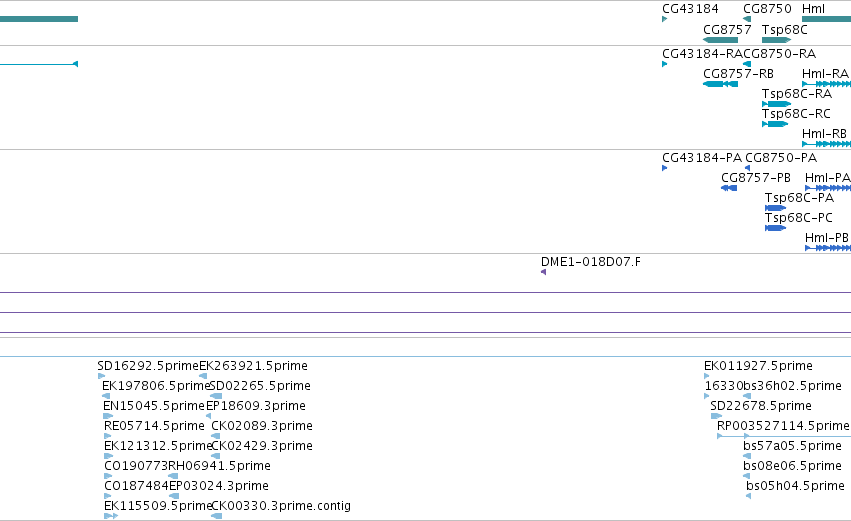The height and width of the screenshot is (521, 851).
Task: Select the SD22678.5prime EST glyph
Action: 716,416
